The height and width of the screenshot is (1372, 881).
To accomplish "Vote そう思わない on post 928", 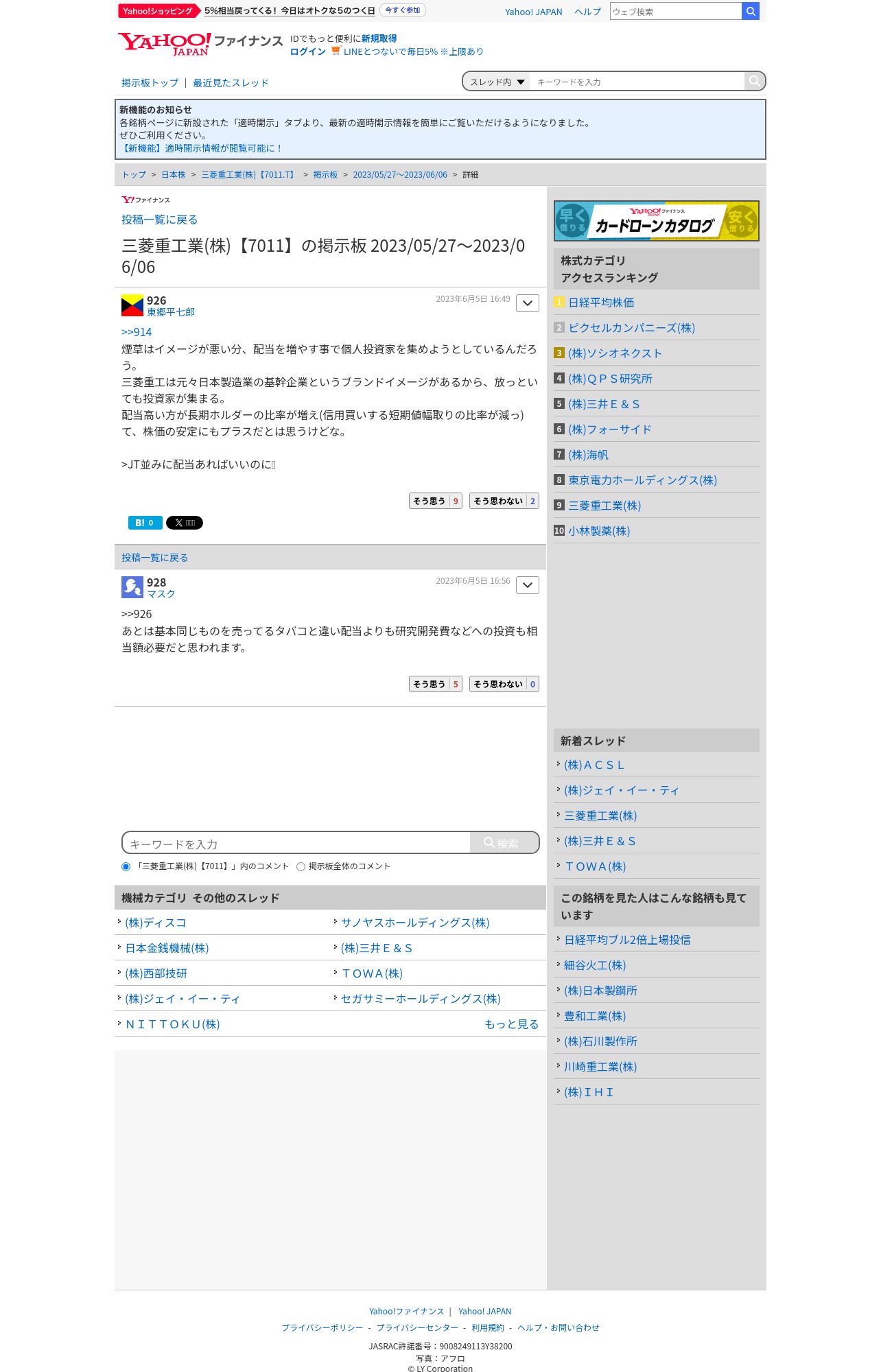I will coord(504,684).
